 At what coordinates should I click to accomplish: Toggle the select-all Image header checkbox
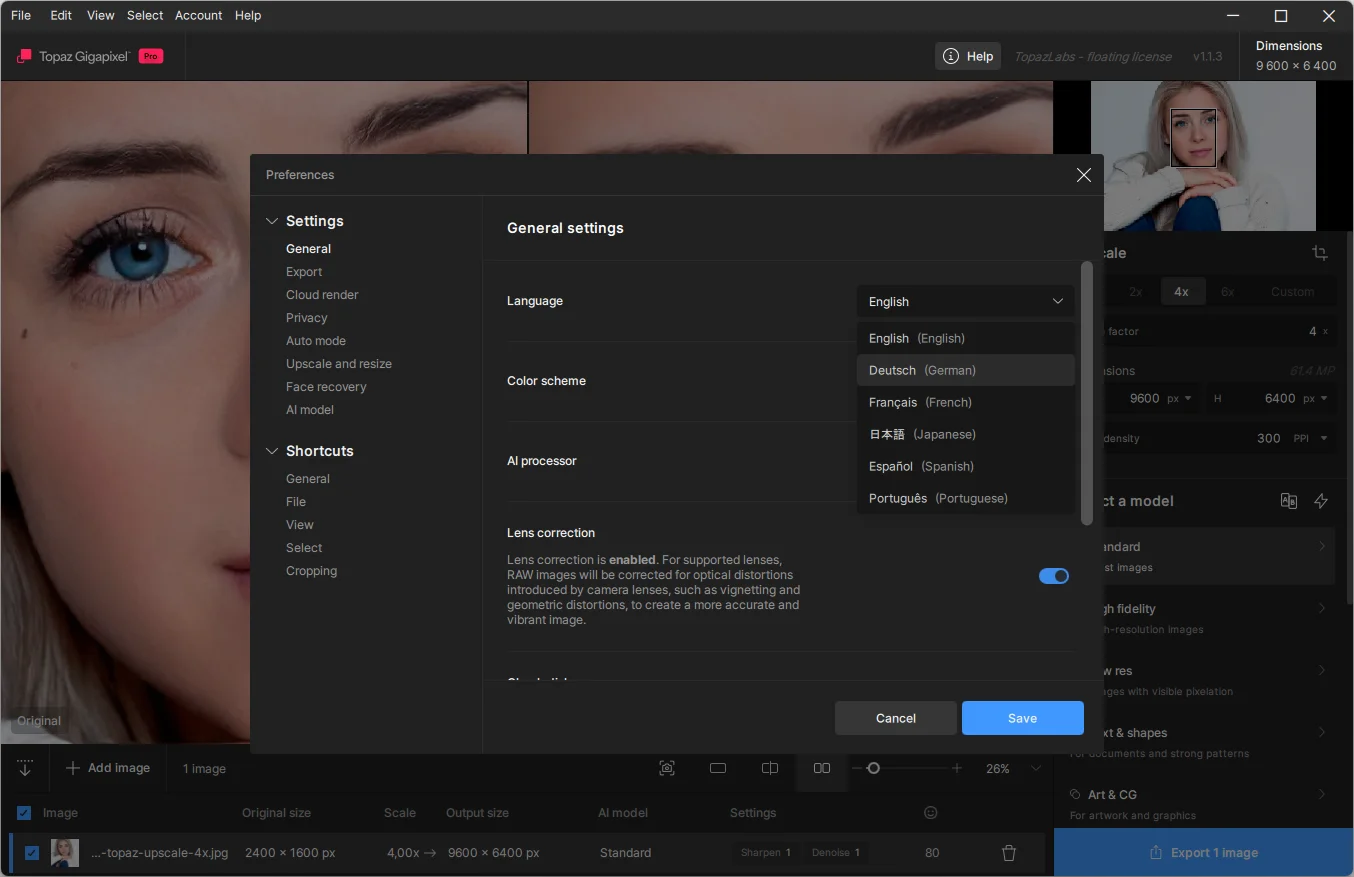tap(24, 813)
